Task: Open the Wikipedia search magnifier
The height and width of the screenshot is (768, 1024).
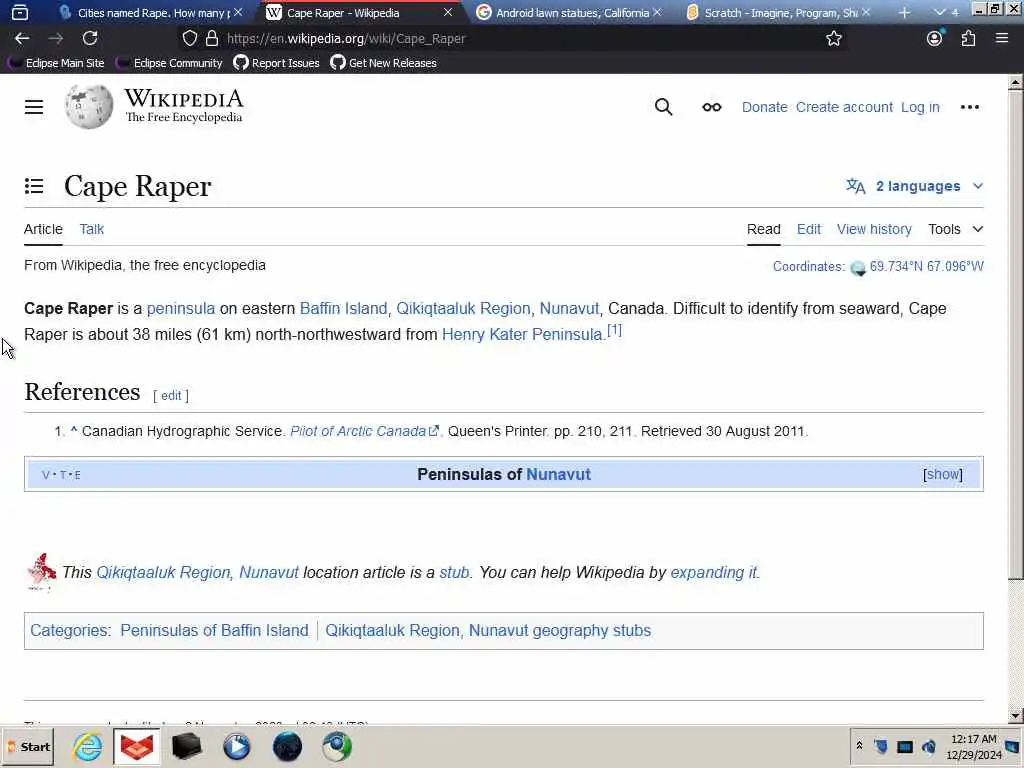Action: [x=663, y=107]
